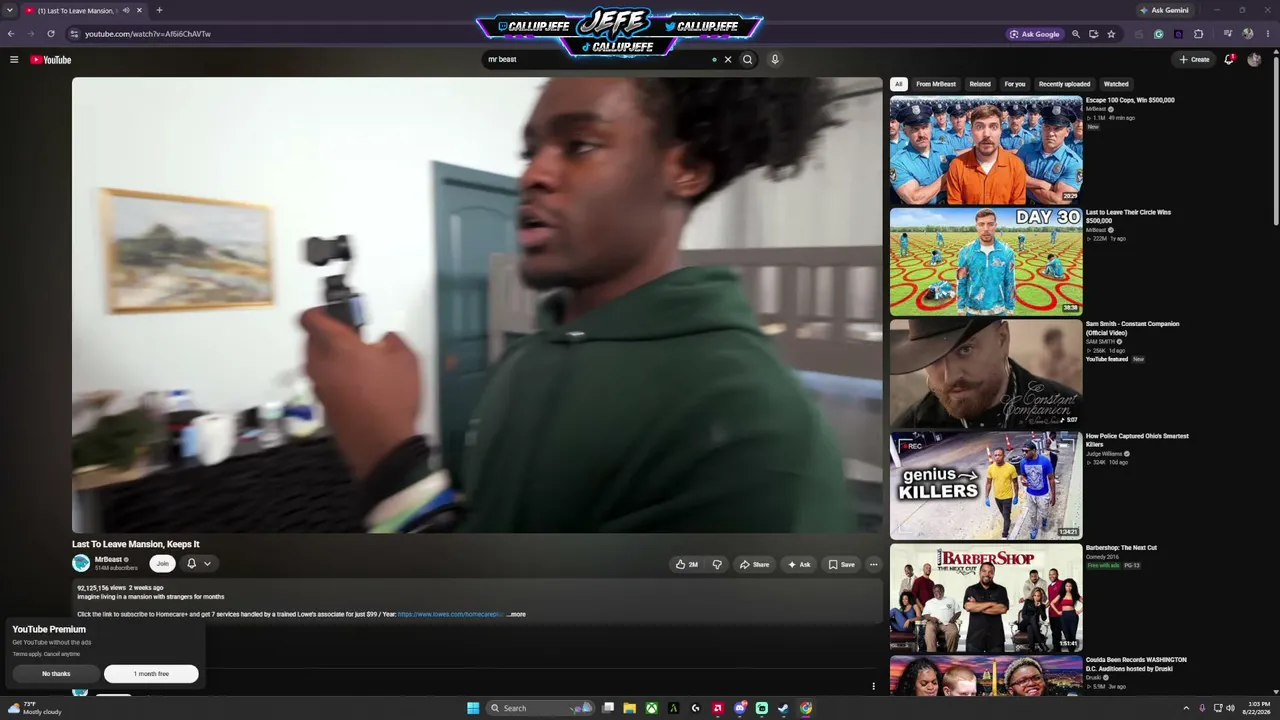Submit search with magnifier icon
The width and height of the screenshot is (1280, 720).
[747, 60]
